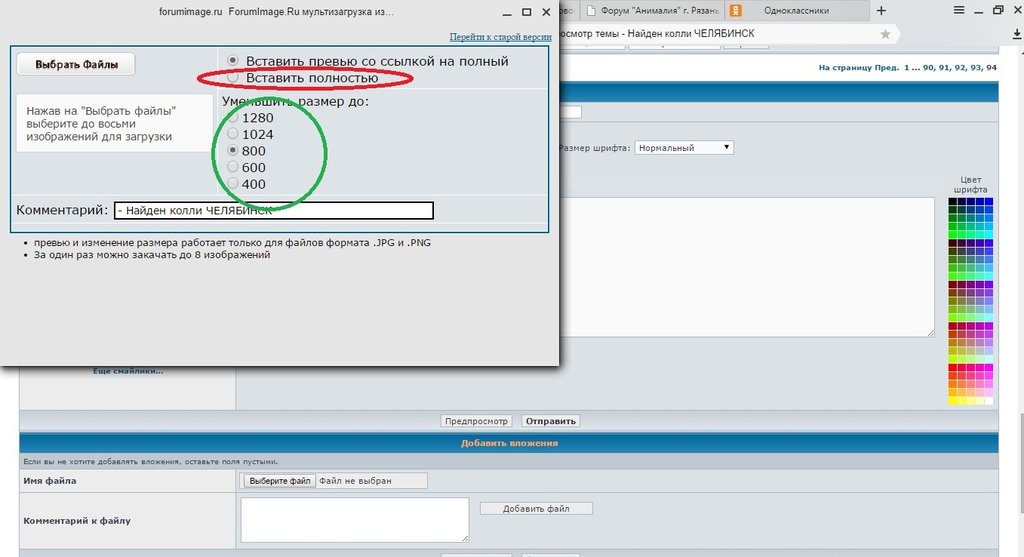Viewport: 1024px width, 557px height.
Task: Close the forumimage.ru popup window
Action: [547, 12]
